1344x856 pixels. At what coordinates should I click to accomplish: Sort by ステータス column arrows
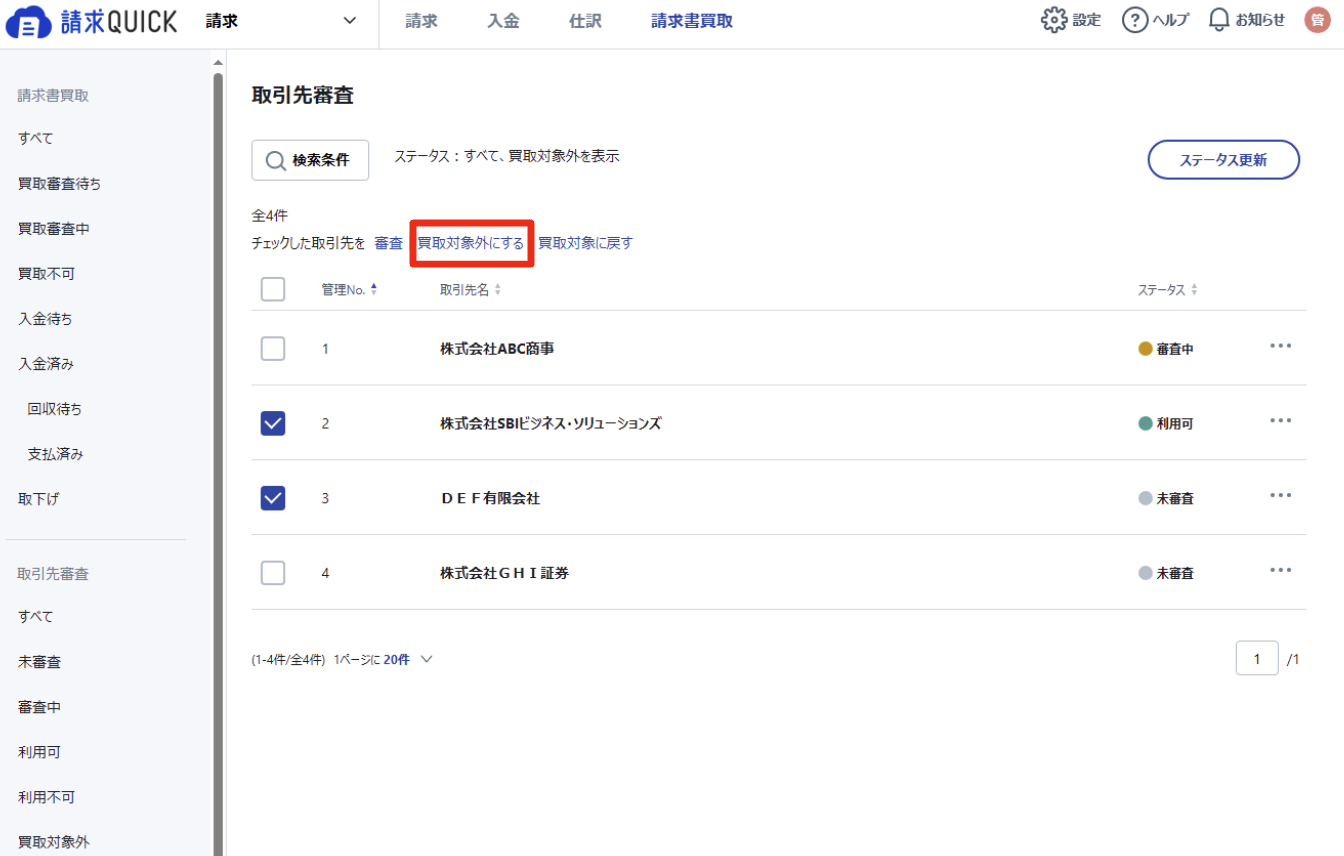pyautogui.click(x=1194, y=290)
